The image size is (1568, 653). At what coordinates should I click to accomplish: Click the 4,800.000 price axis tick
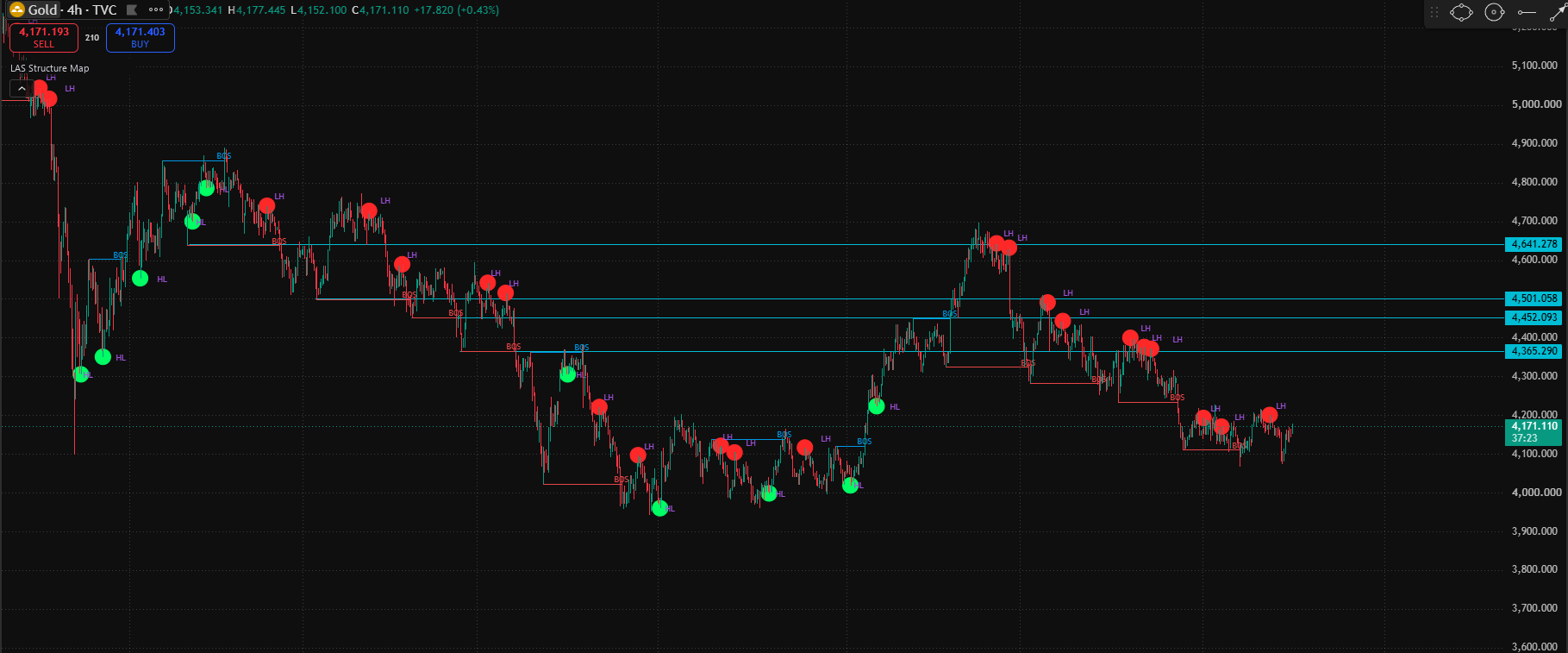[1536, 182]
